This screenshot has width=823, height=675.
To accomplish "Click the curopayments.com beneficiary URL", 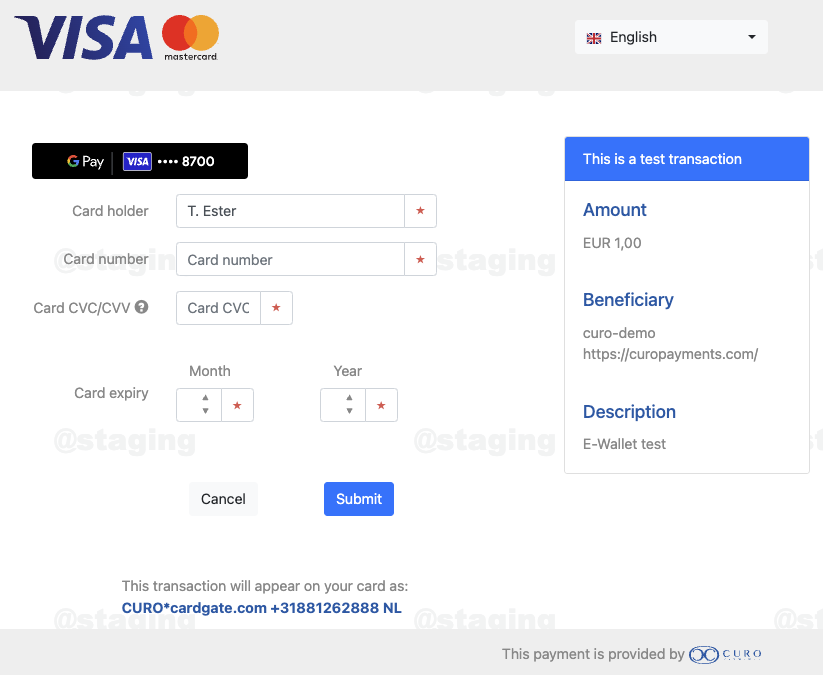I will coord(670,354).
